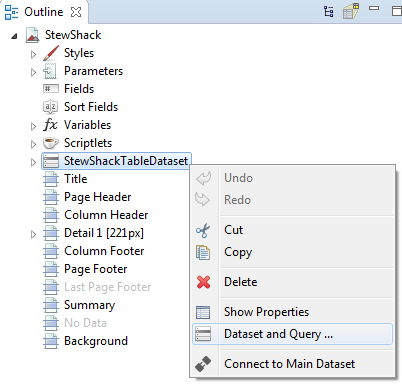Viewport: 402px width, 385px height.
Task: Click the Sort Fields a-z icon
Action: click(x=51, y=107)
